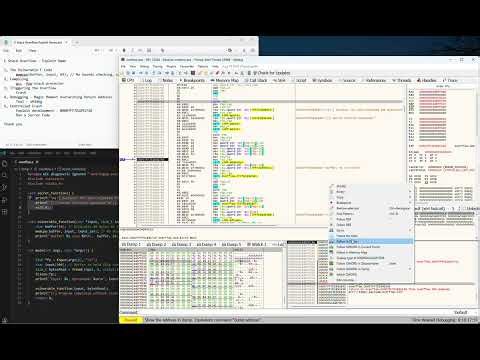Image resolution: width=480 pixels, height=360 pixels.
Task: Open the Threads tab
Action: (x=402, y=80)
